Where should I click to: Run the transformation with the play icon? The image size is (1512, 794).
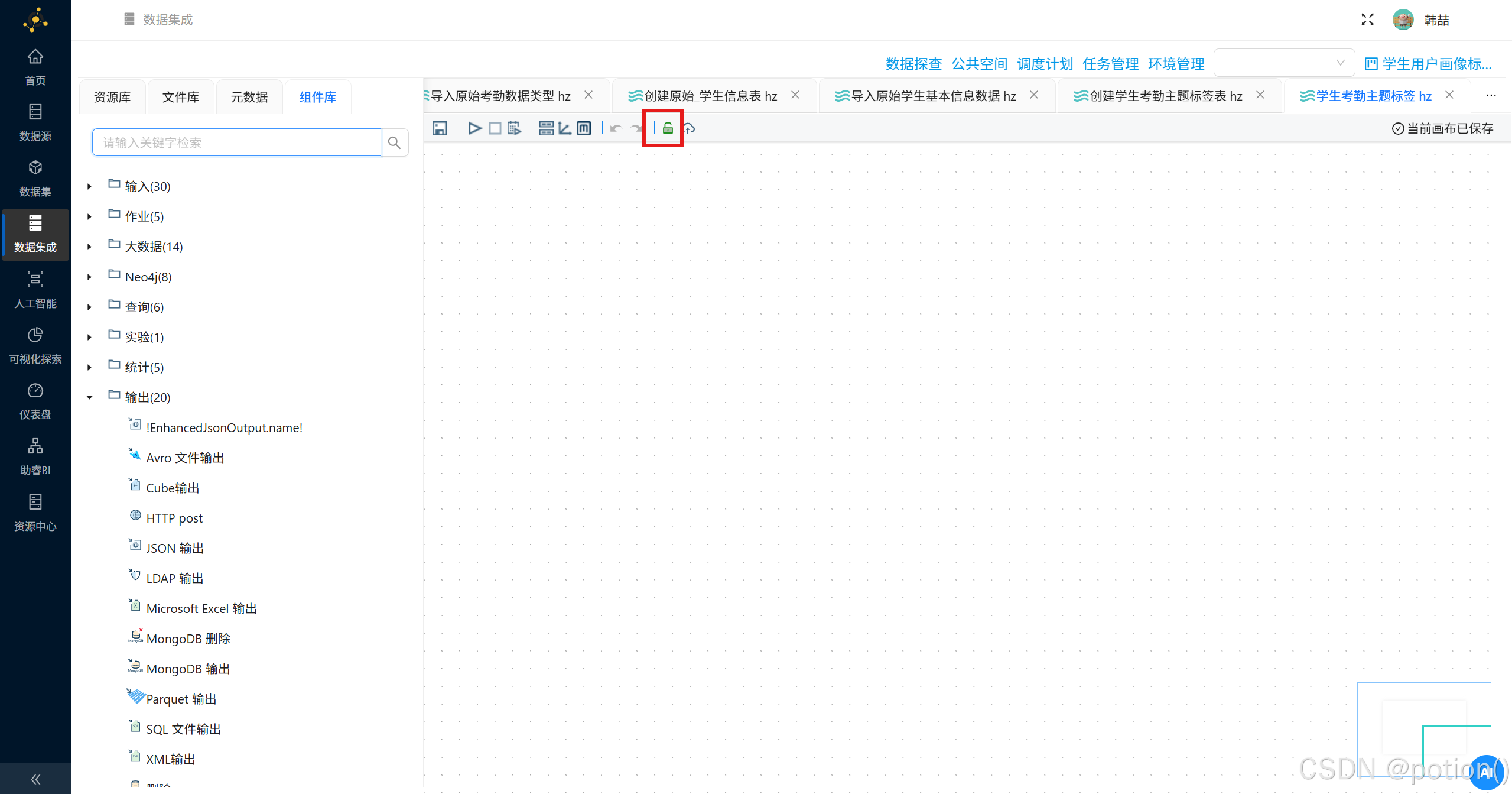(x=474, y=128)
